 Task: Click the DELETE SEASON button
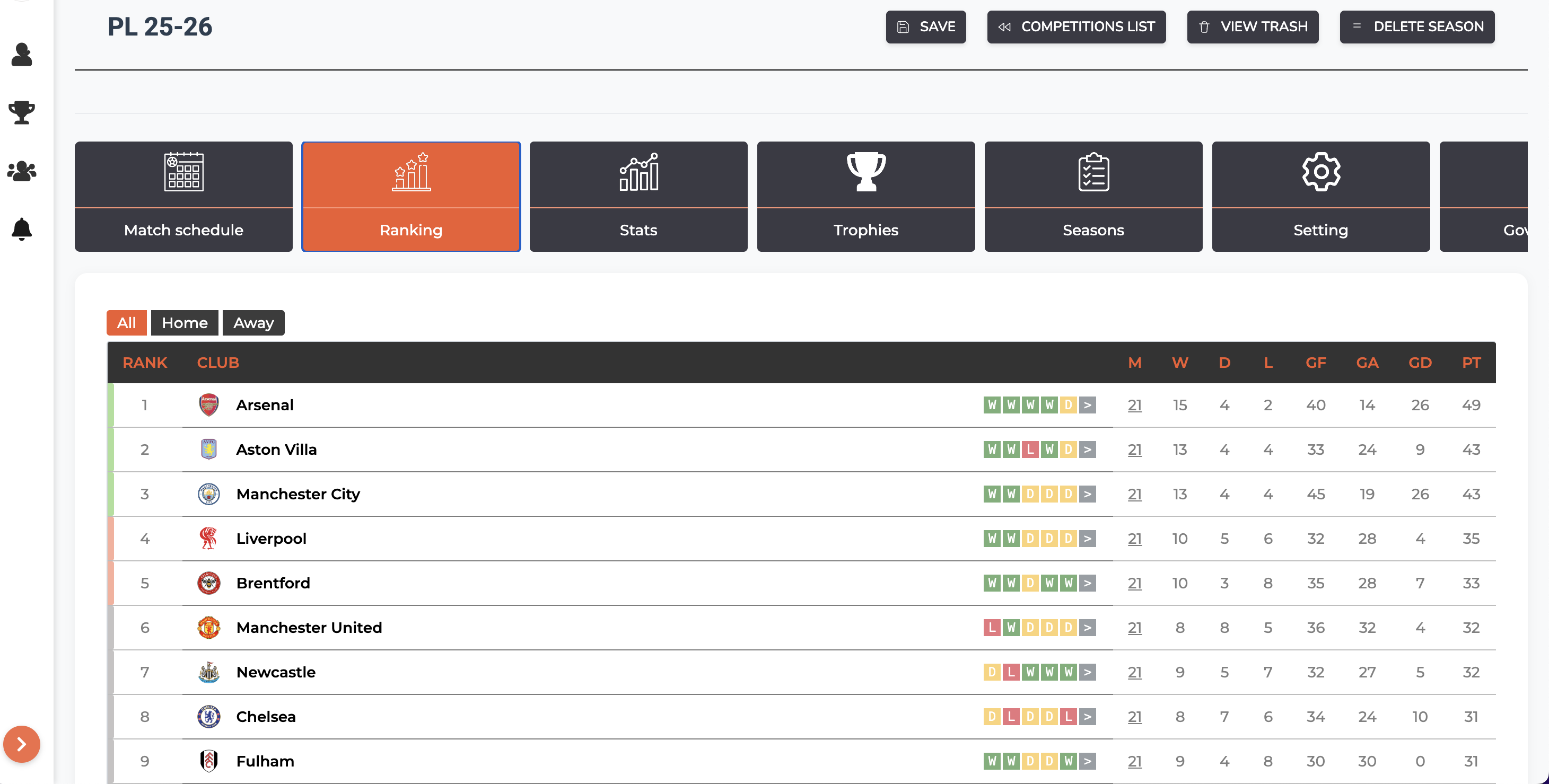click(x=1417, y=27)
